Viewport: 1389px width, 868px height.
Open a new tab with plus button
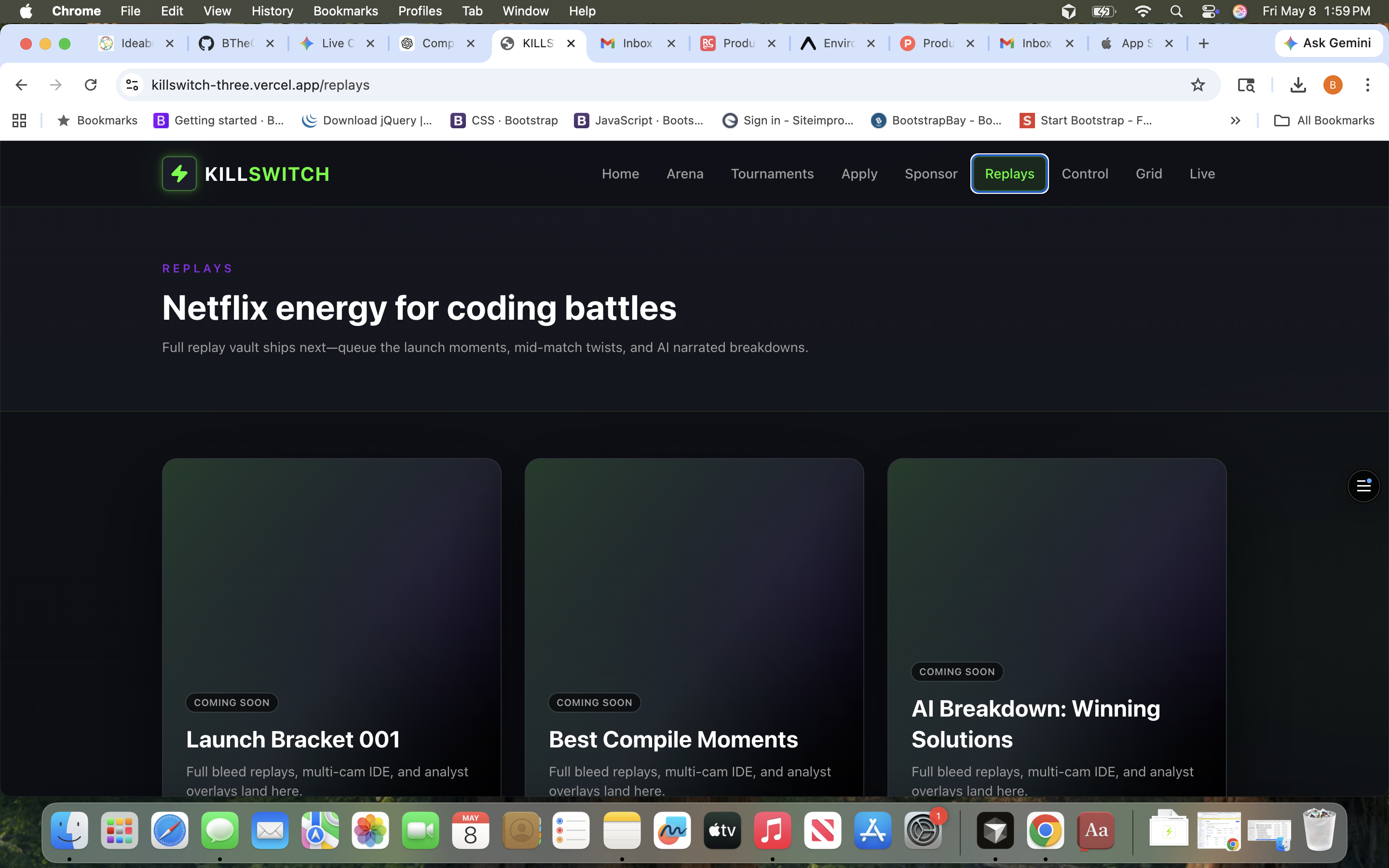pyautogui.click(x=1204, y=43)
